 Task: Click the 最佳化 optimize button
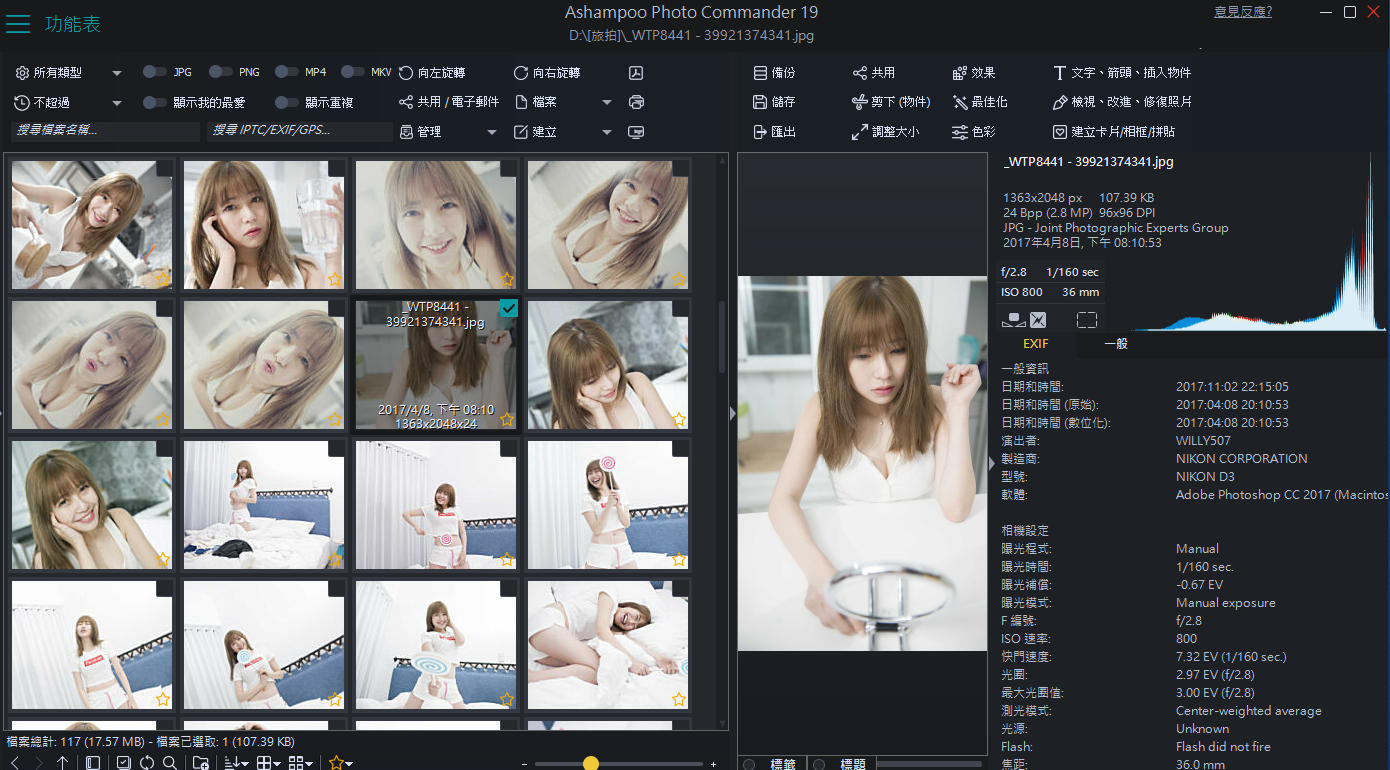point(980,102)
